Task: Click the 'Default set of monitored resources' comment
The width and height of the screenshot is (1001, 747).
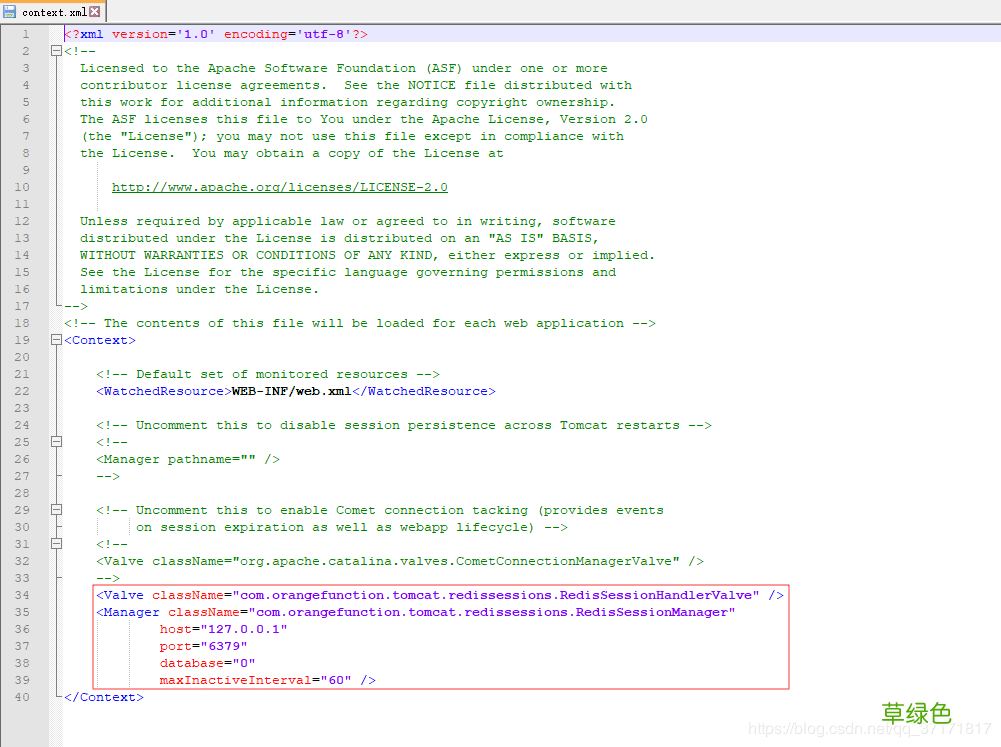Action: point(268,374)
